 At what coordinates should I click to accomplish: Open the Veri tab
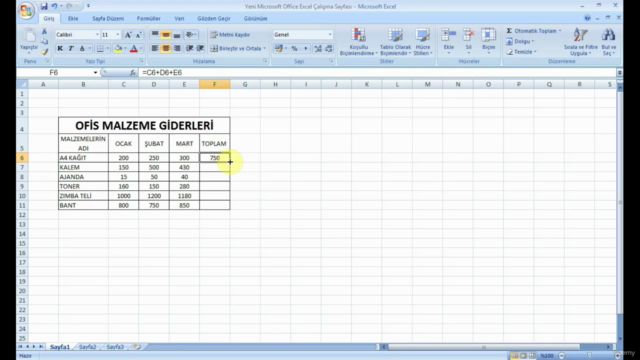(x=179, y=18)
